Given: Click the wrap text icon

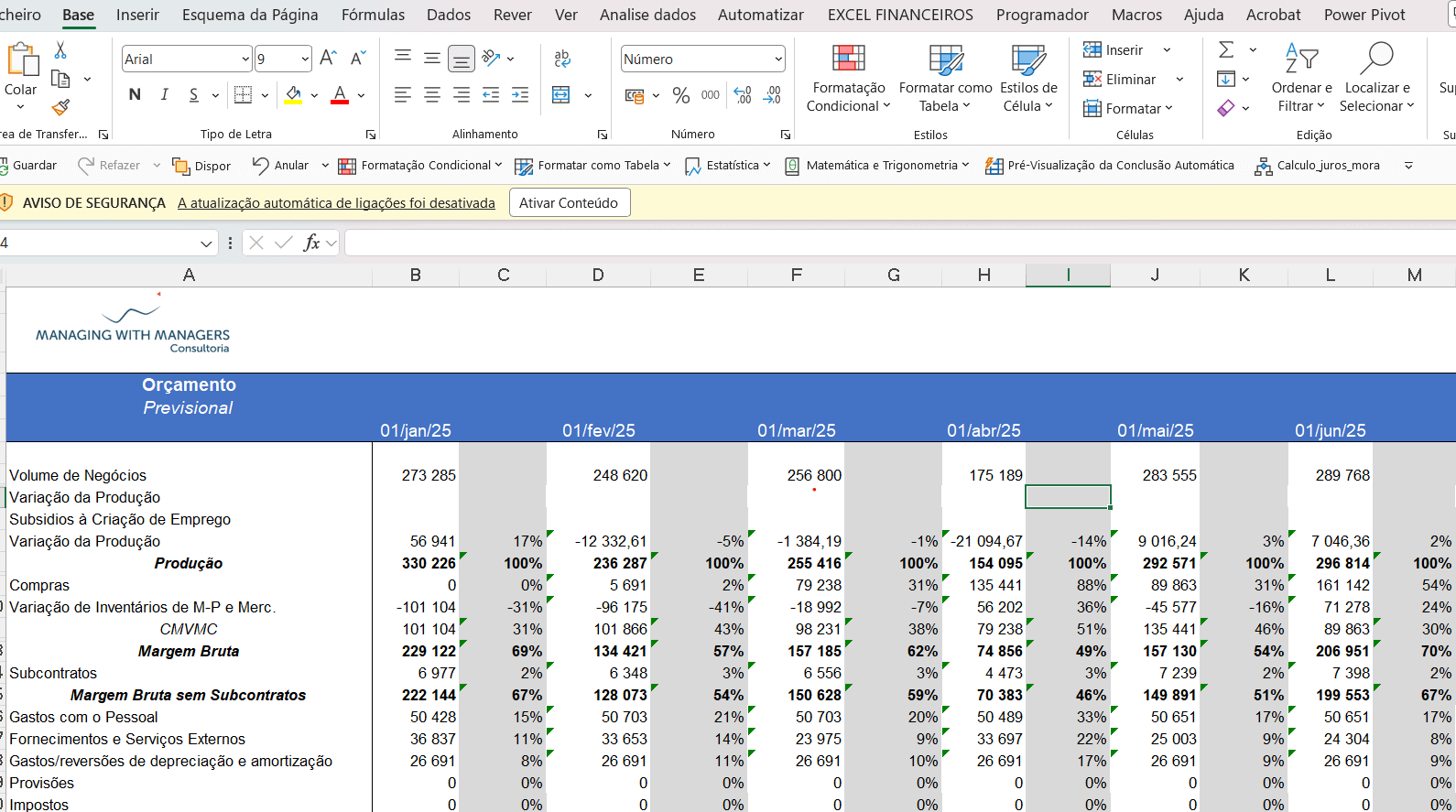Looking at the screenshot, I should pos(562,59).
